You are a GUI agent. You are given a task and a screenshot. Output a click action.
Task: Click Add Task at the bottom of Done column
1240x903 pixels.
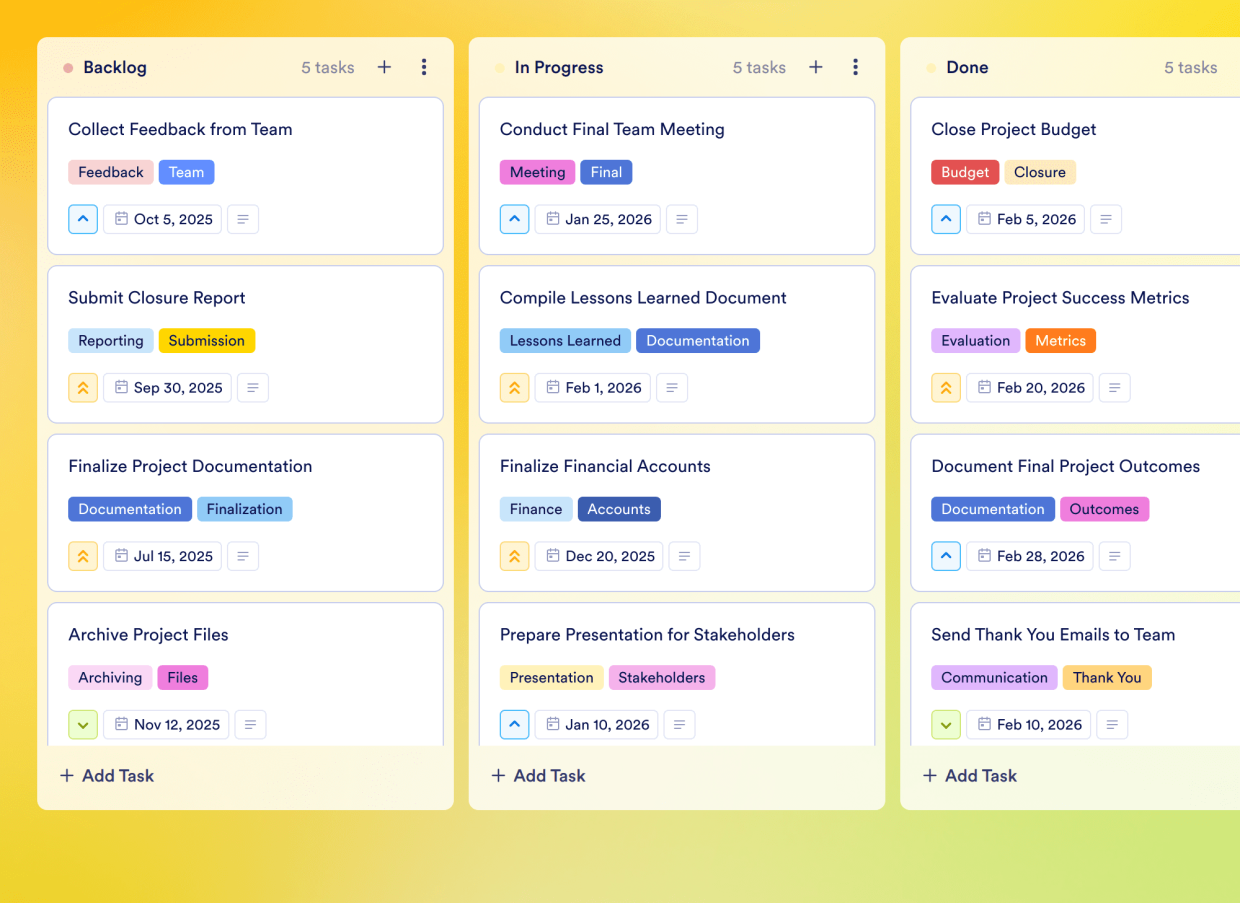tap(969, 775)
